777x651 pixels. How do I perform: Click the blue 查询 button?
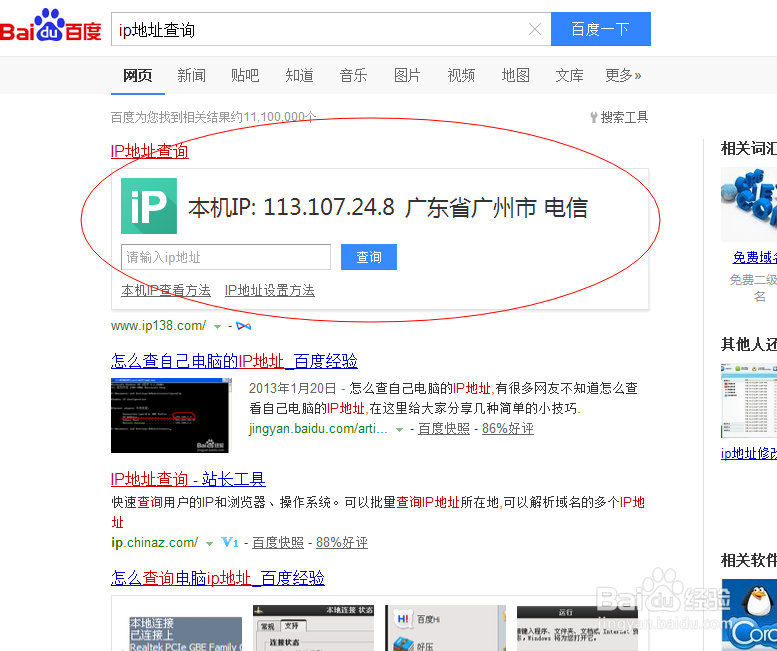[x=369, y=257]
